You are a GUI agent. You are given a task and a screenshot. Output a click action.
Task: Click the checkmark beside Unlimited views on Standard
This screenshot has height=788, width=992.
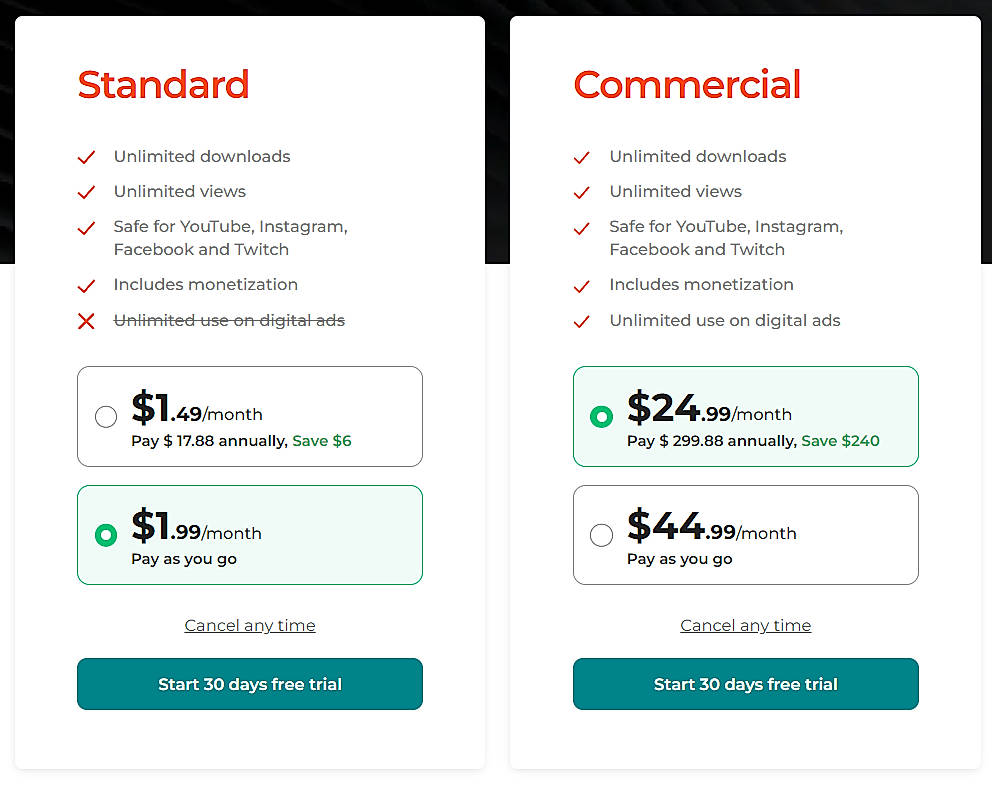(86, 192)
